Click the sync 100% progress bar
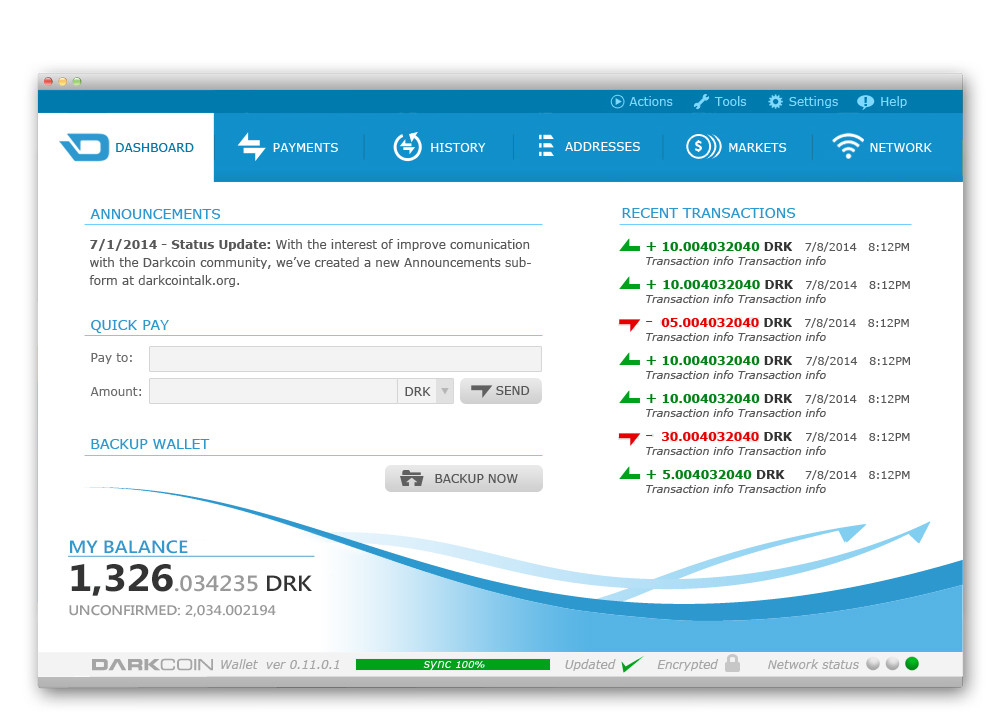This screenshot has width=1001, height=727. (x=453, y=664)
